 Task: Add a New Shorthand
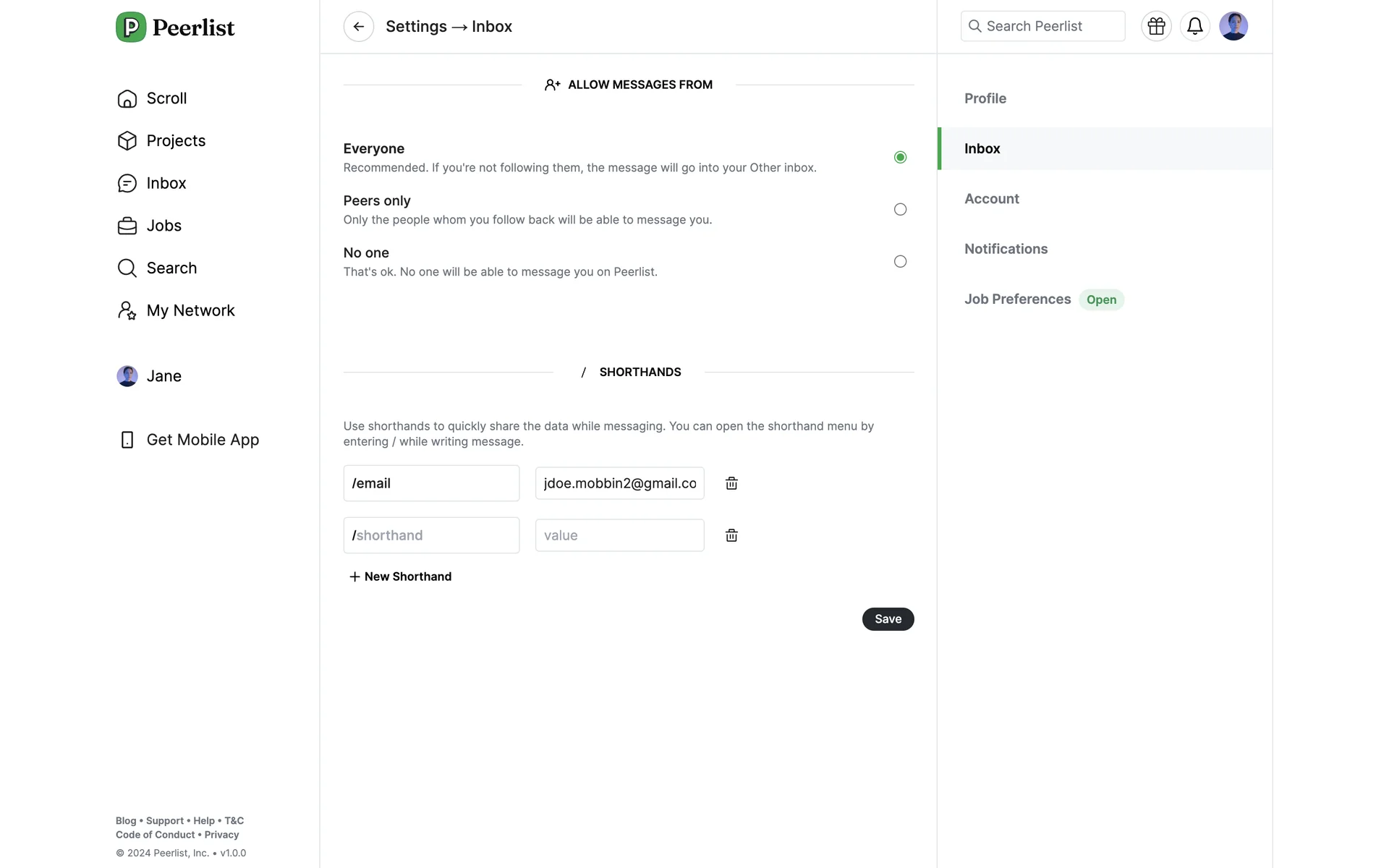click(x=400, y=576)
